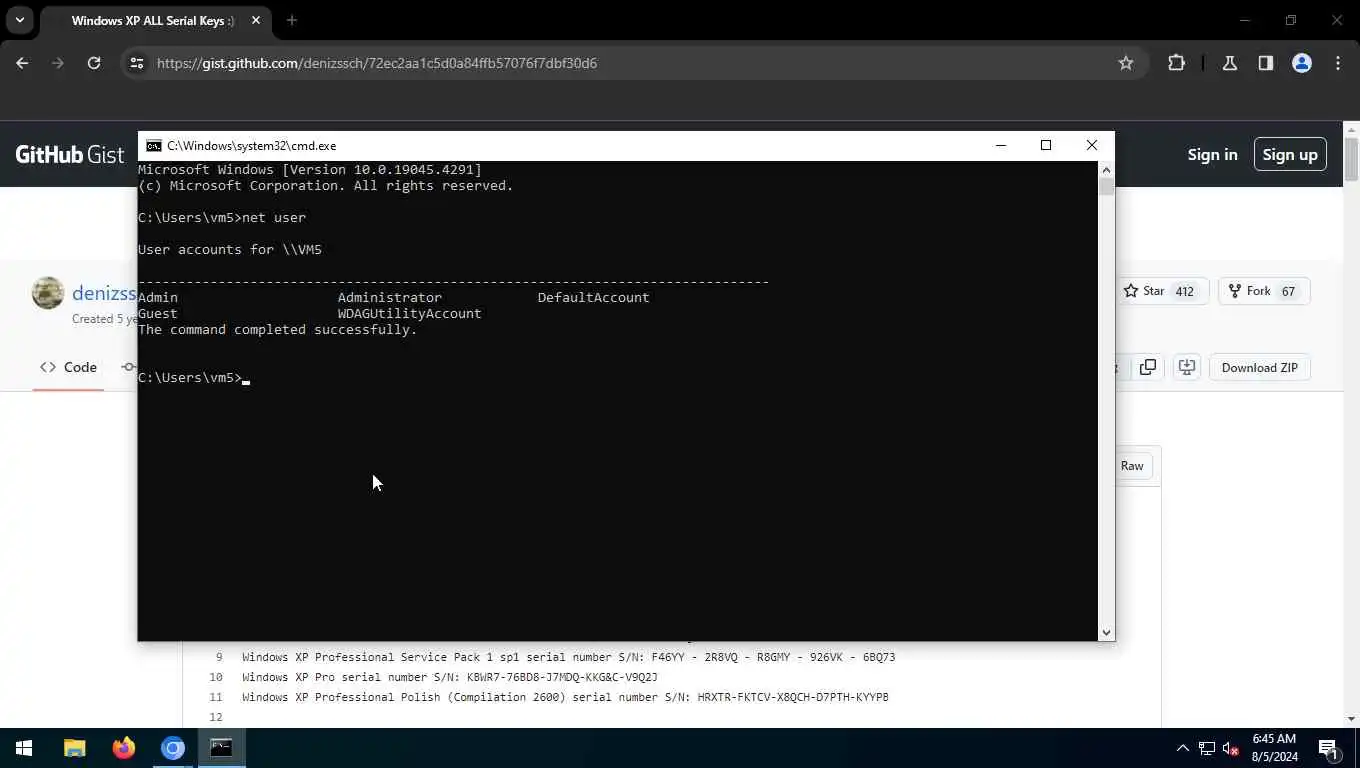Open denizssch author profile link

(104, 293)
